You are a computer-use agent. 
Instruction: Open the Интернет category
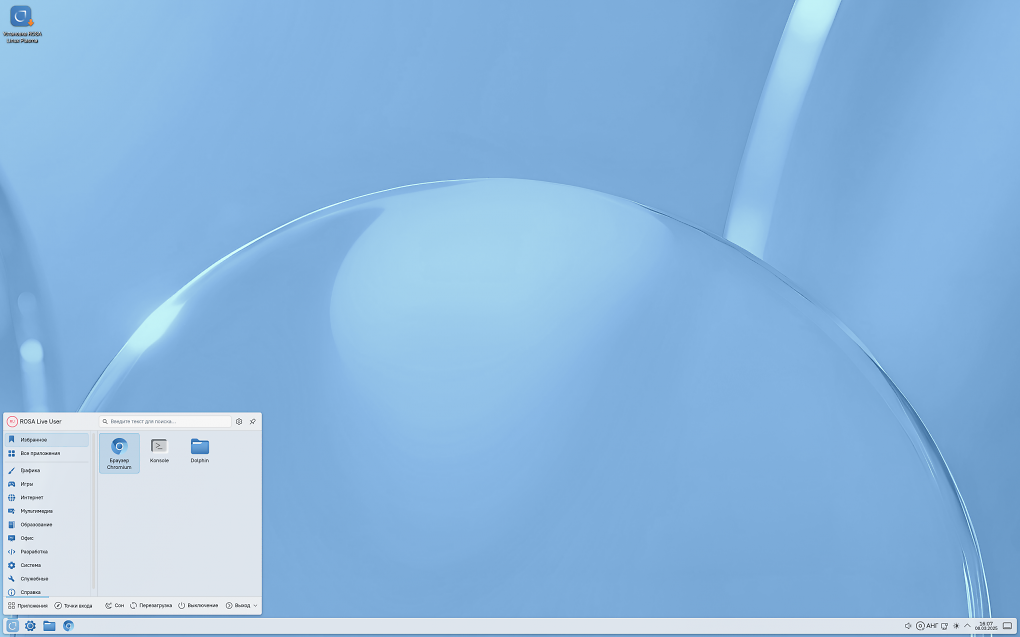(x=47, y=498)
